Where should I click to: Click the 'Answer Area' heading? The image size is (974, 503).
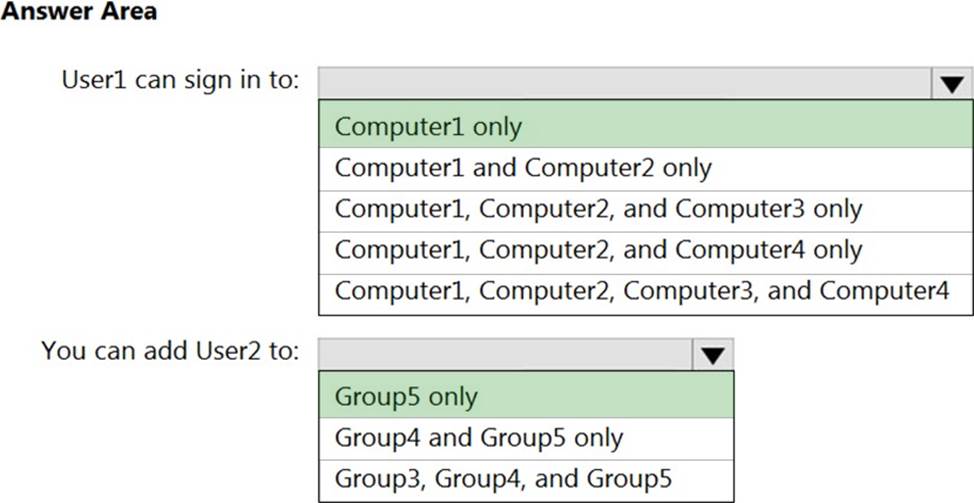pyautogui.click(x=79, y=13)
